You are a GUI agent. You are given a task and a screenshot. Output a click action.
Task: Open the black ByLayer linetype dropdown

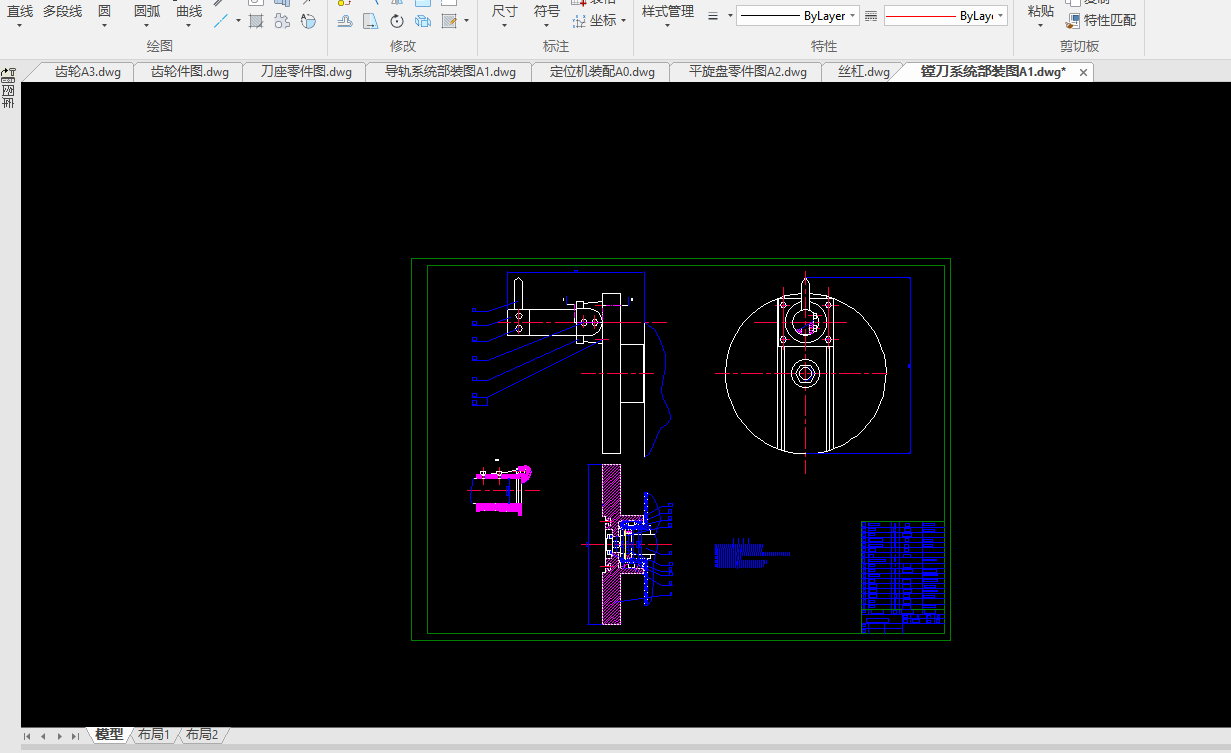(853, 16)
